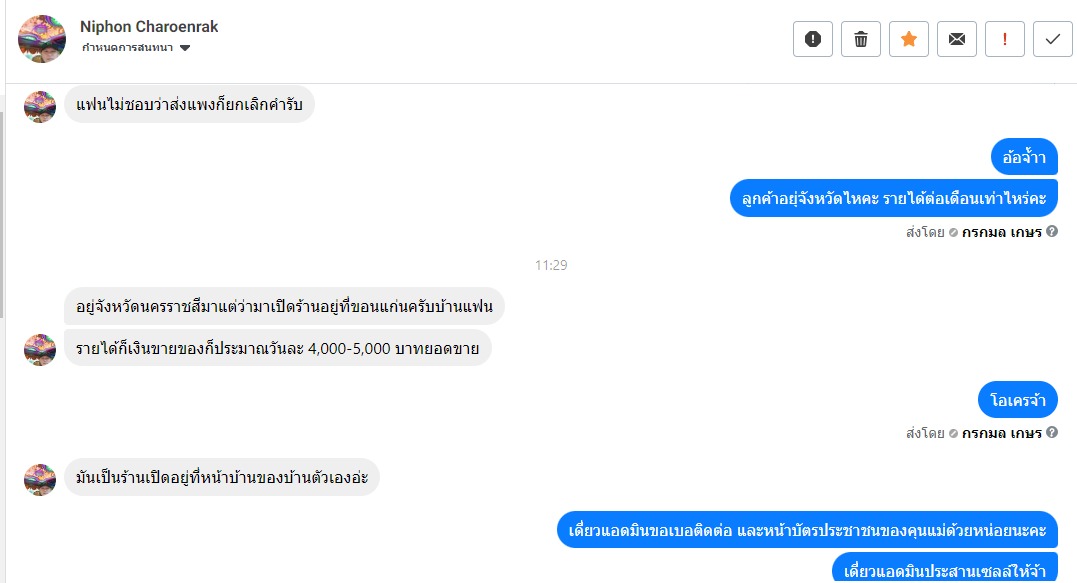Select the message asking ลูกค้าอยู่จังหวัดไหคะ
The image size is (1077, 583).
(894, 198)
